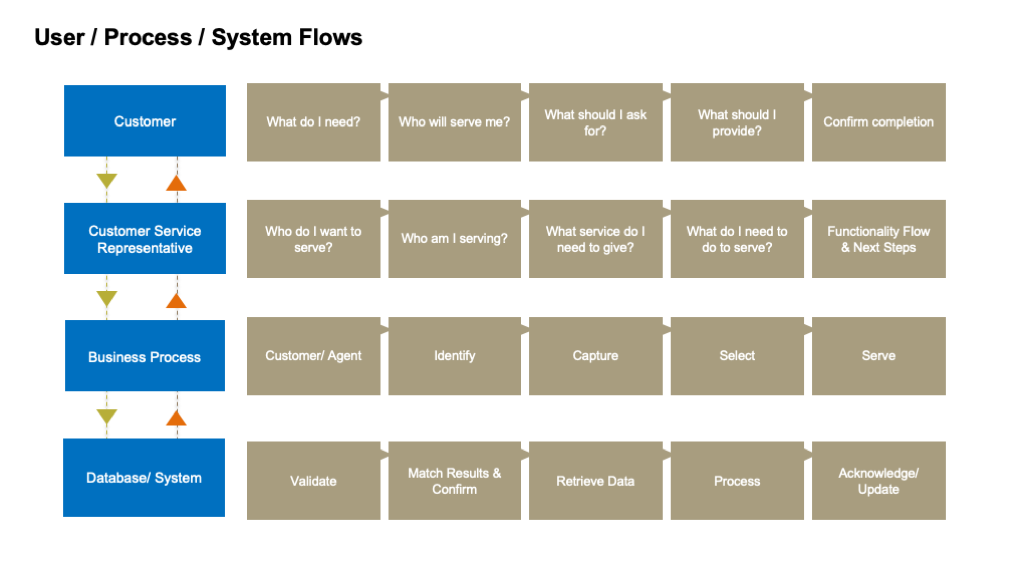Click the orange up arrow below Customer
This screenshot has width=1024, height=576.
pos(177,182)
